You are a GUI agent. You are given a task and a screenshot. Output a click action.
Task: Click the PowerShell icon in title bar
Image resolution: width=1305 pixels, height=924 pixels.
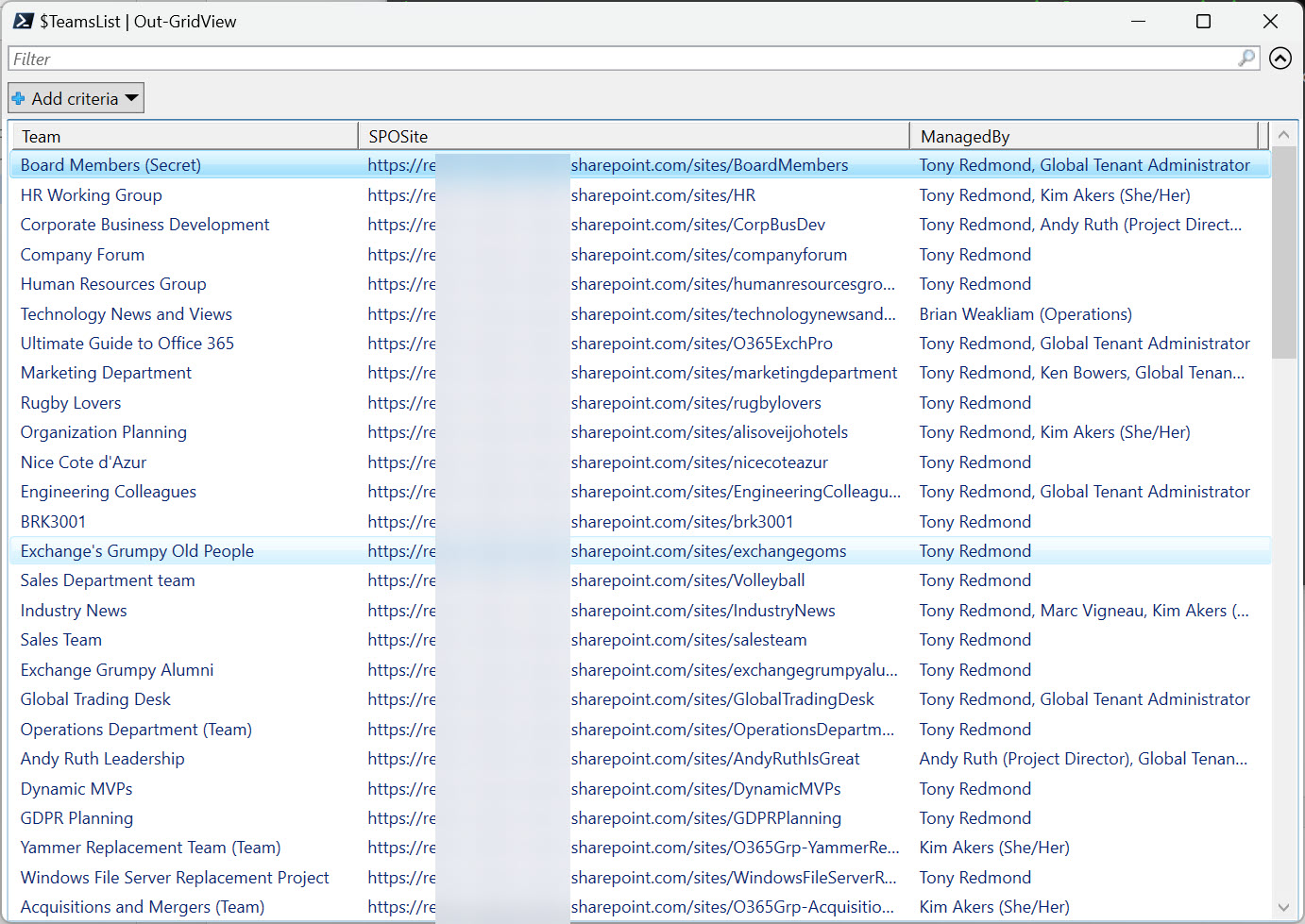pyautogui.click(x=24, y=21)
